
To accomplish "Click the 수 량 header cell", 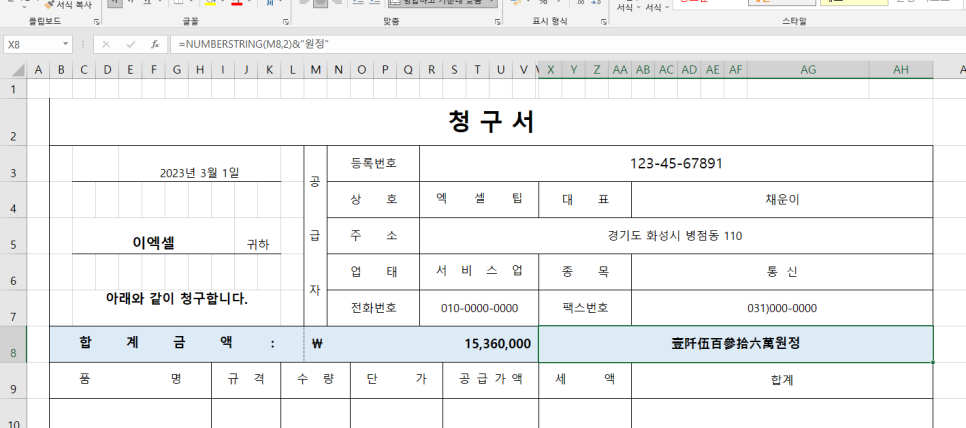I will (315, 381).
